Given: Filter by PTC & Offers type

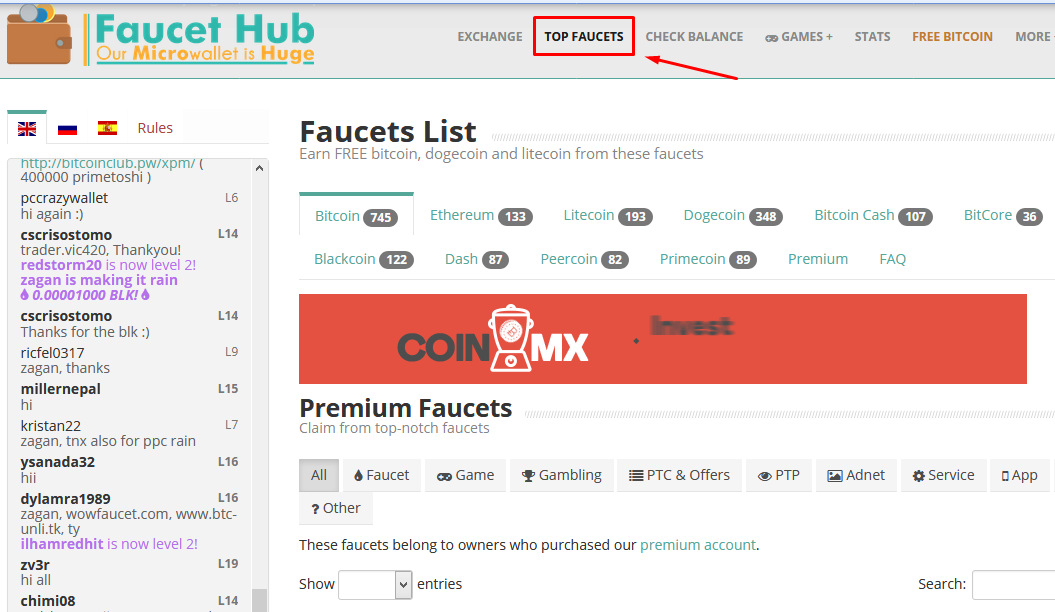Looking at the screenshot, I should coord(679,475).
